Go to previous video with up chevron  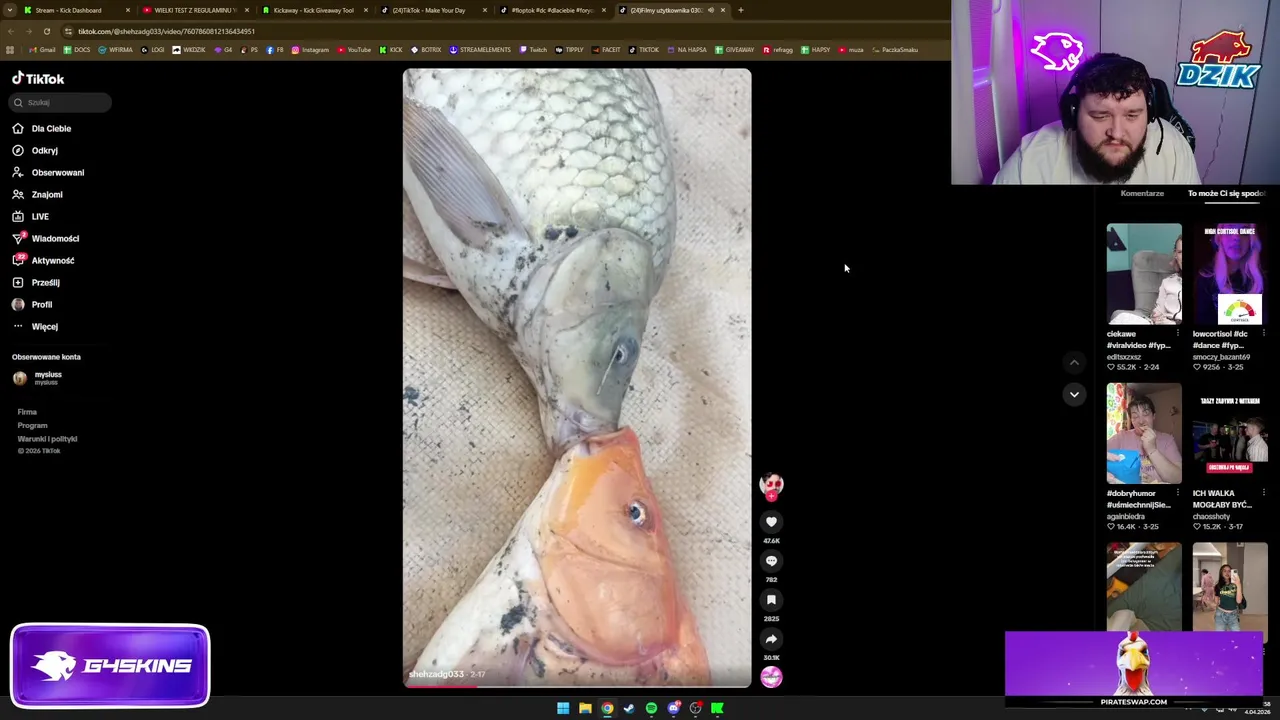tap(1074, 362)
